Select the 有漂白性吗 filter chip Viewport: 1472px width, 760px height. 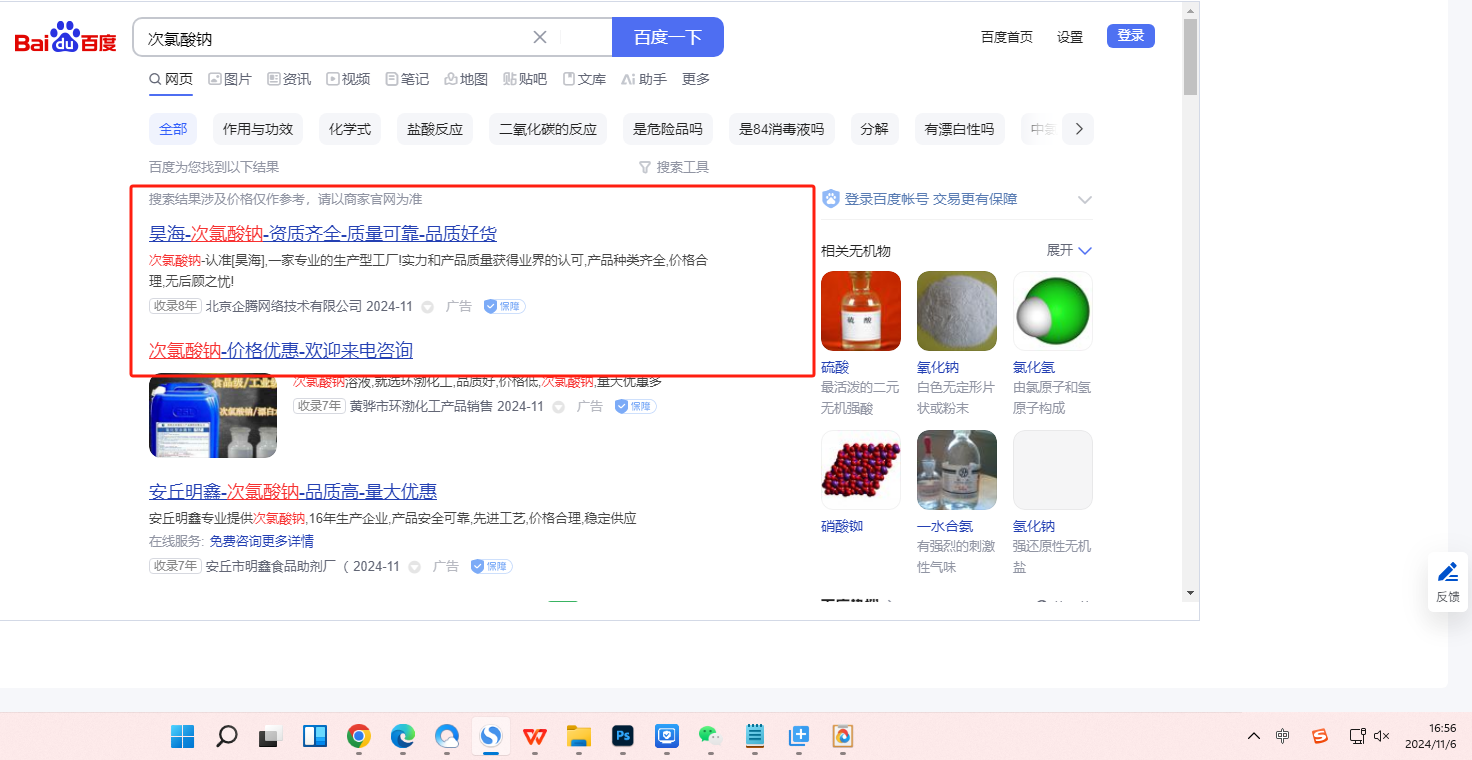960,129
